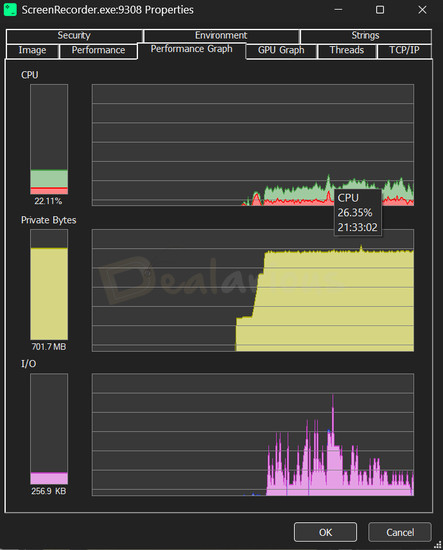Viewport: 443px width, 550px height.
Task: Open the TCP/IP tab
Action: (x=404, y=51)
